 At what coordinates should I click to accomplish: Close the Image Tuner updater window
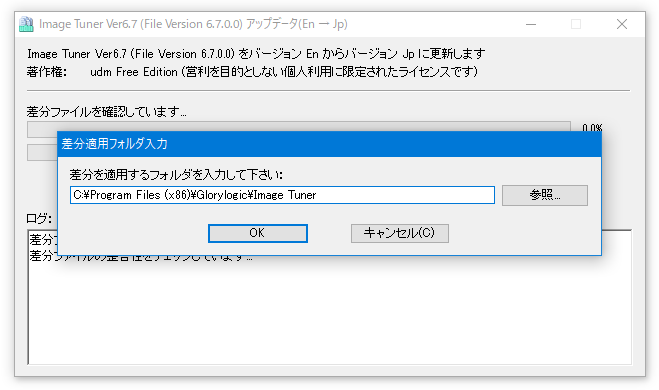click(x=622, y=24)
